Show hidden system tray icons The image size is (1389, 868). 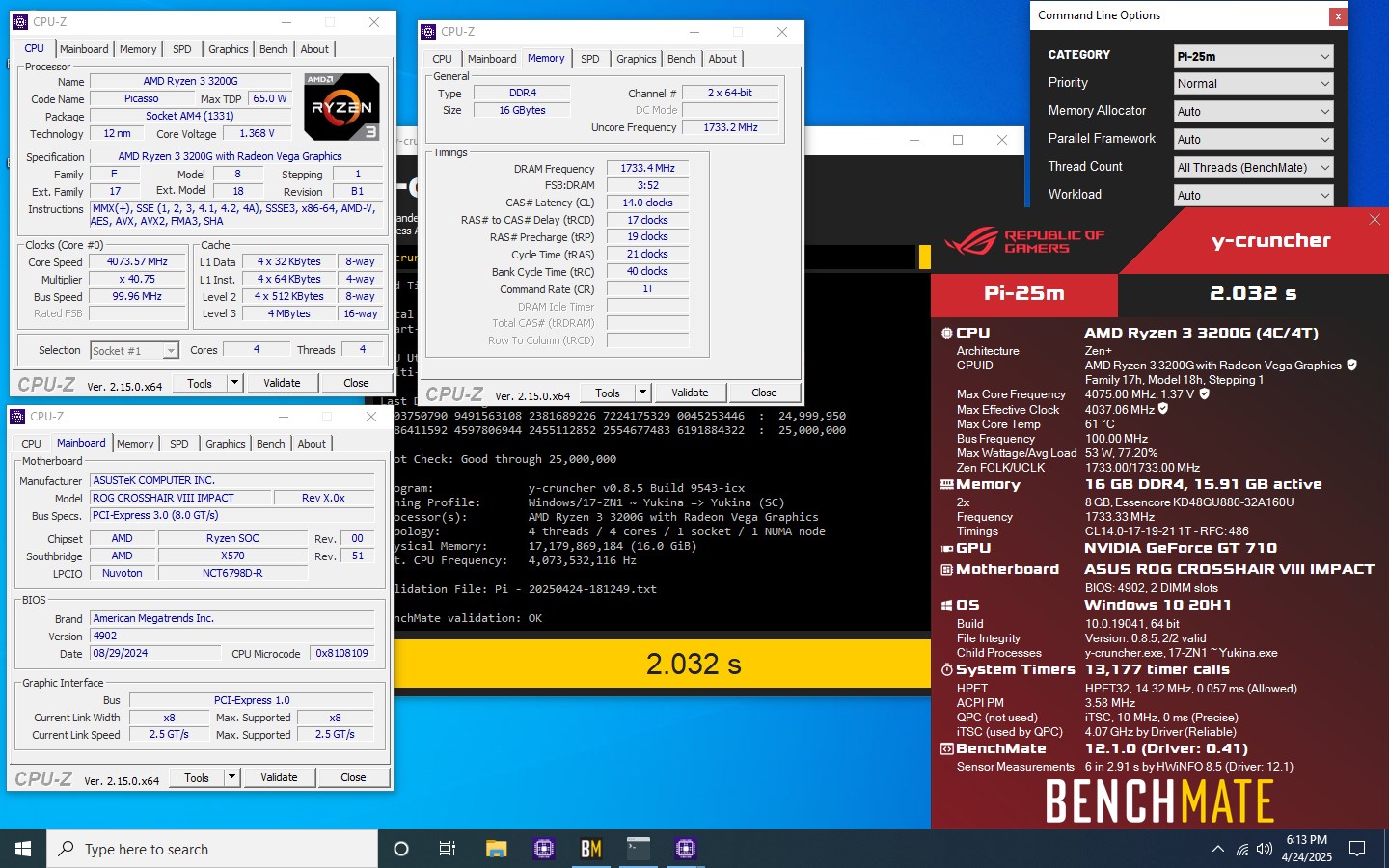pyautogui.click(x=1217, y=849)
